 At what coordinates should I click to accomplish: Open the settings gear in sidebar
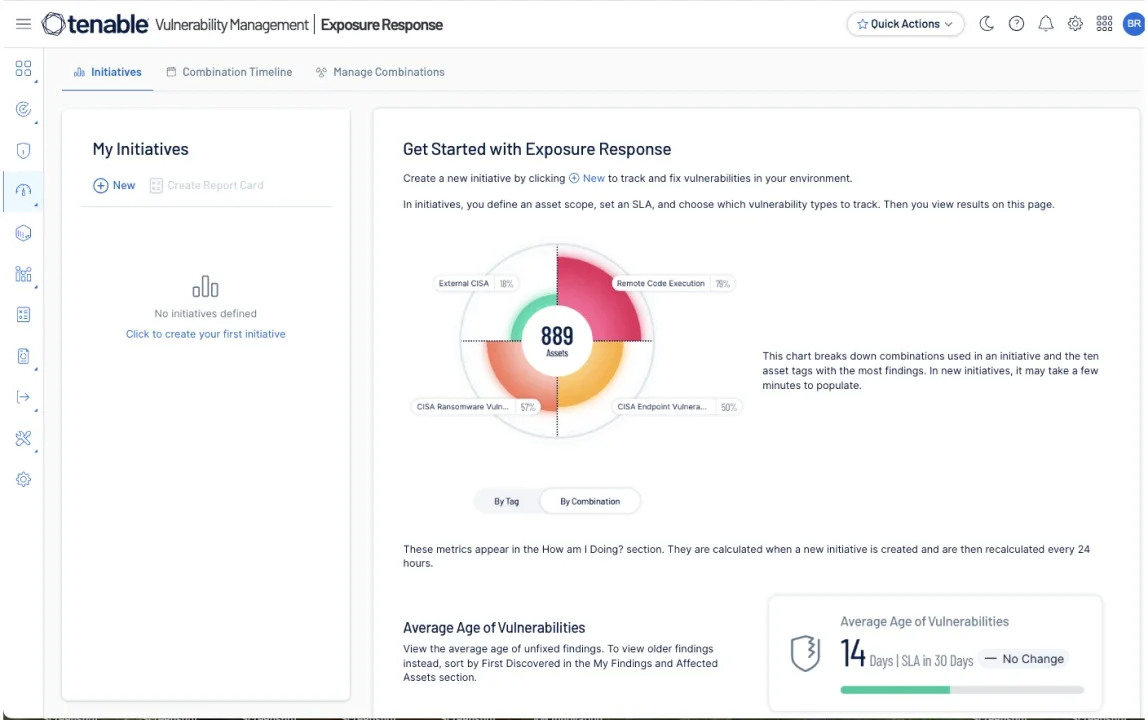pyautogui.click(x=23, y=479)
